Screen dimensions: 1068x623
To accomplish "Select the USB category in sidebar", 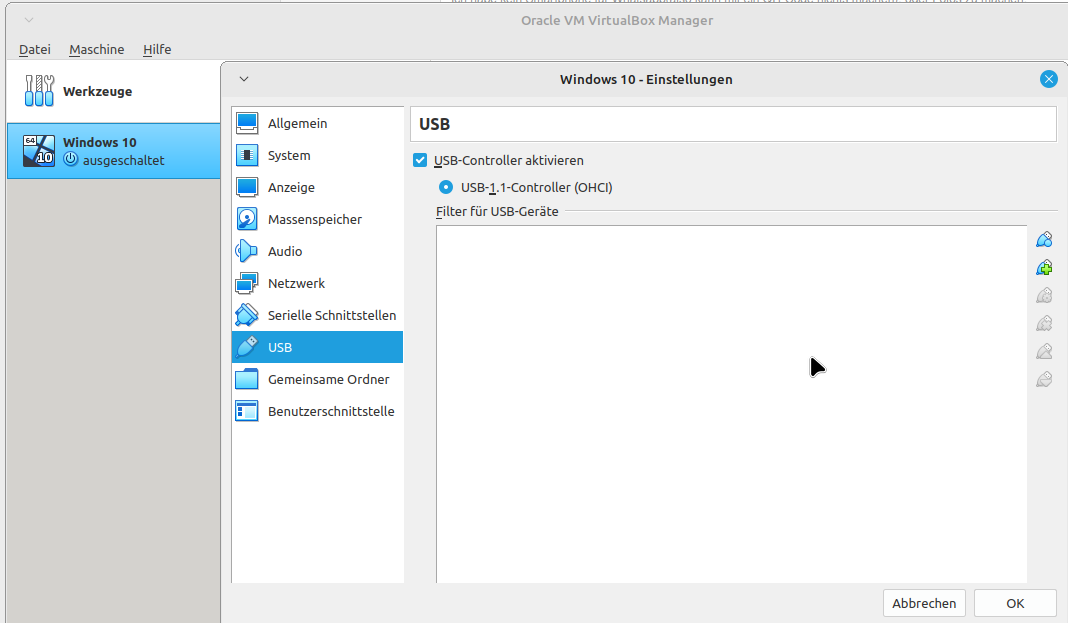I will click(x=317, y=347).
